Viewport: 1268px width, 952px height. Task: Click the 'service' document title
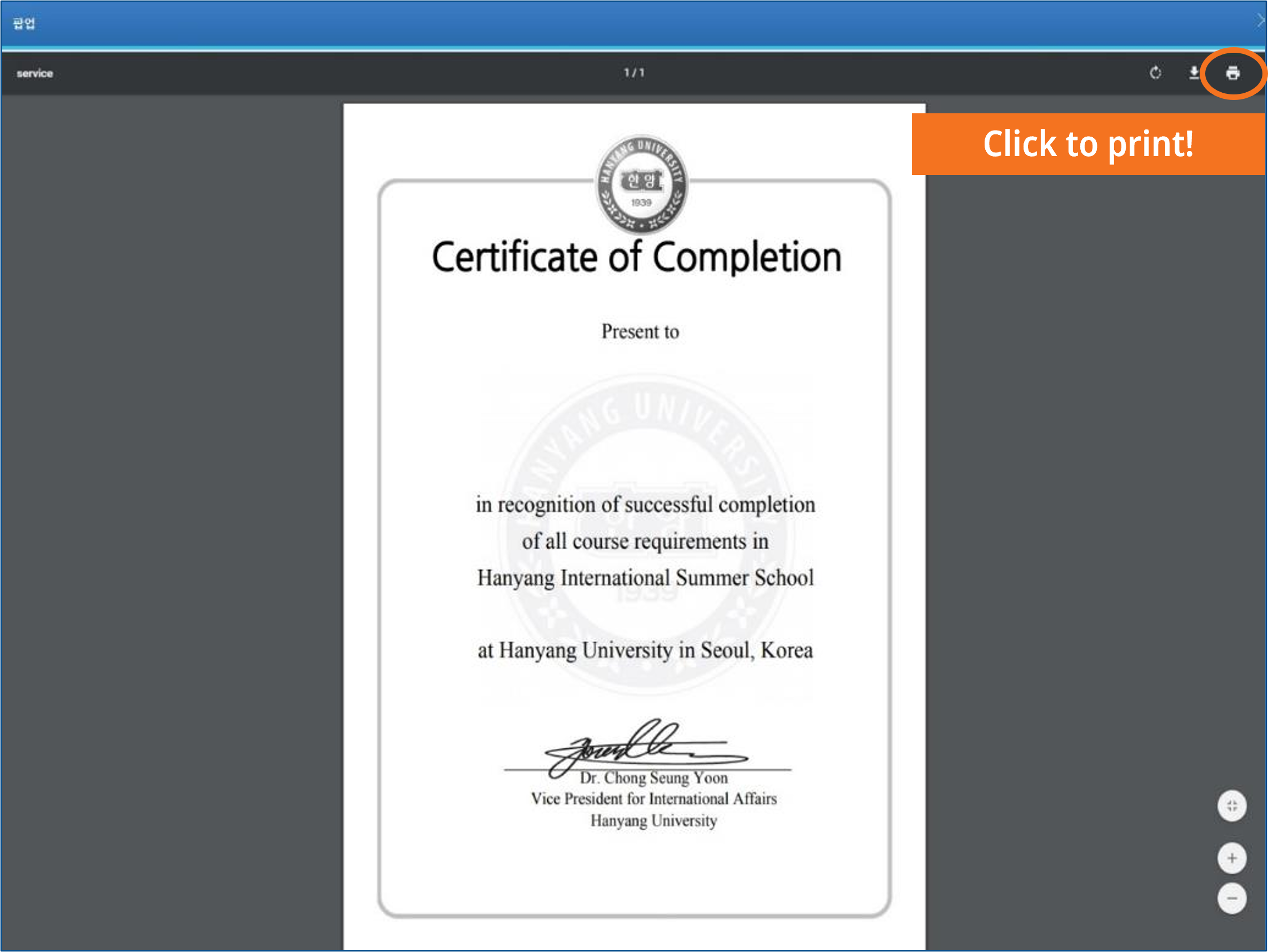pos(34,73)
